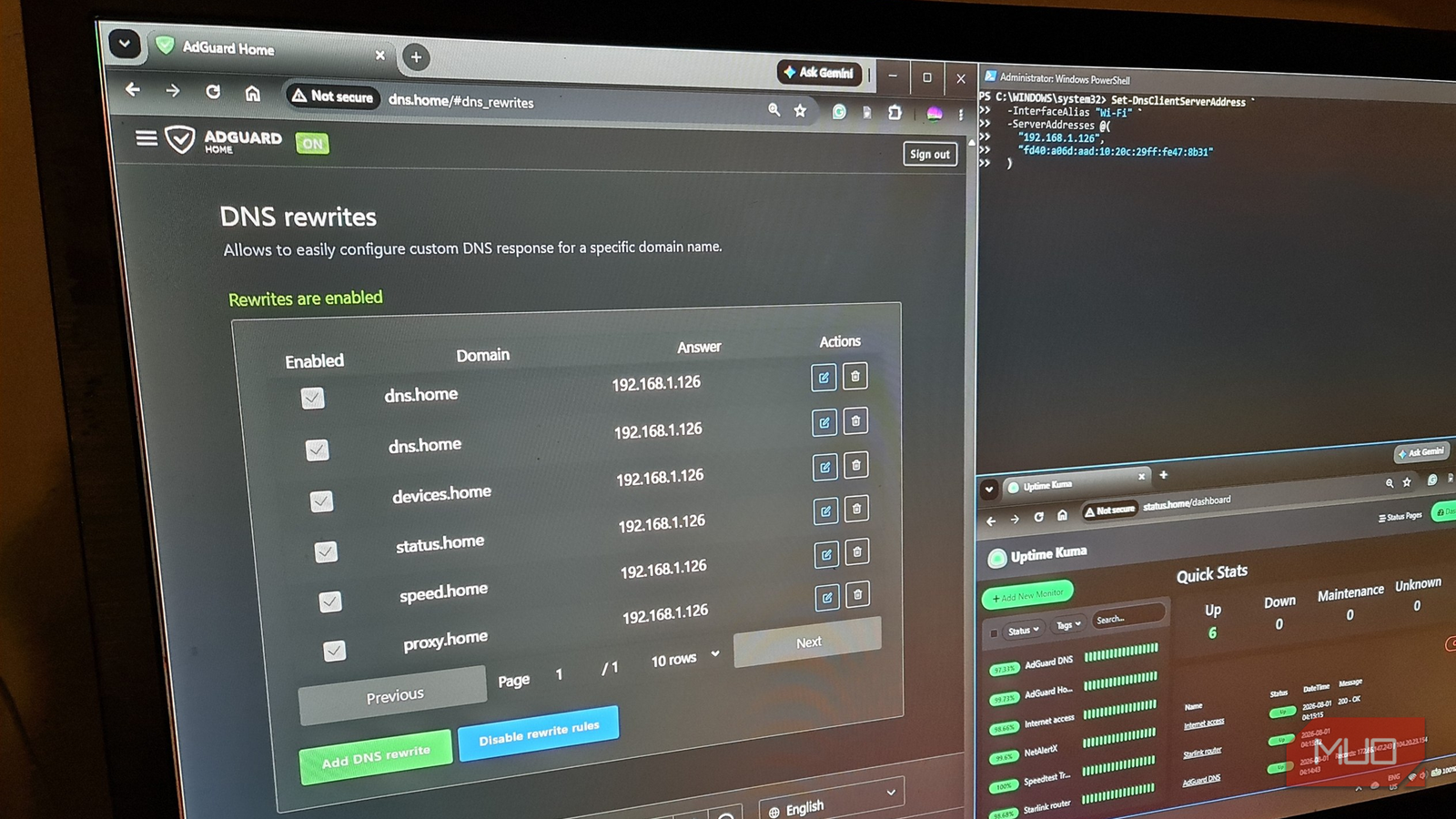Open the AdGuard hamburger menu
Screen dimensions: 1456x819
click(147, 137)
